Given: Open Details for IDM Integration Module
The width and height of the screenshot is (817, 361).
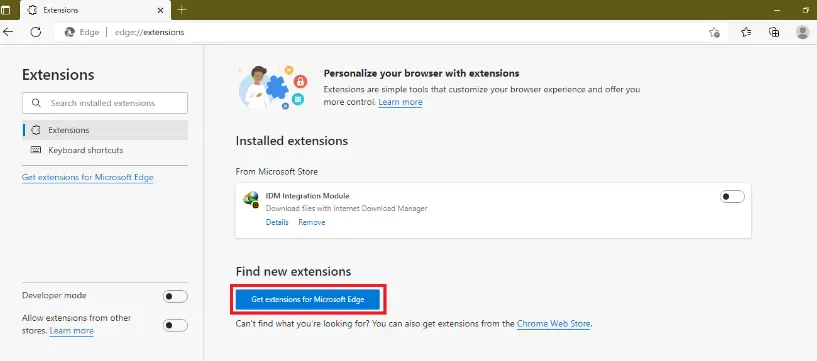Looking at the screenshot, I should 277,222.
